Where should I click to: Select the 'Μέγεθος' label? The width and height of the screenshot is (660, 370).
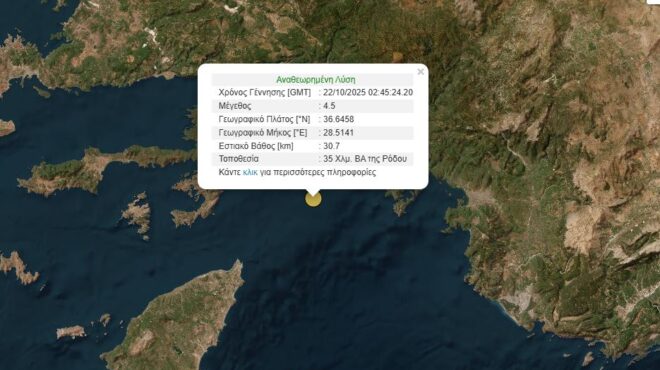pyautogui.click(x=235, y=106)
